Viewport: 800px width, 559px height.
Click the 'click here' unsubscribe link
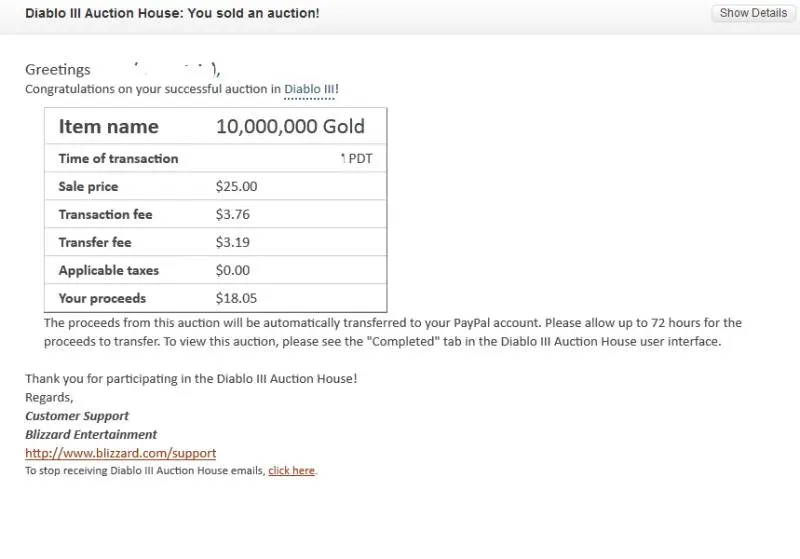click(291, 470)
